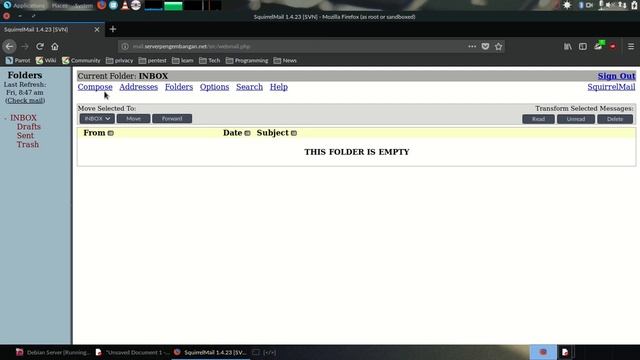This screenshot has height=360, width=640.
Task: Click the red extension icon in toolbar
Action: pos(613,47)
